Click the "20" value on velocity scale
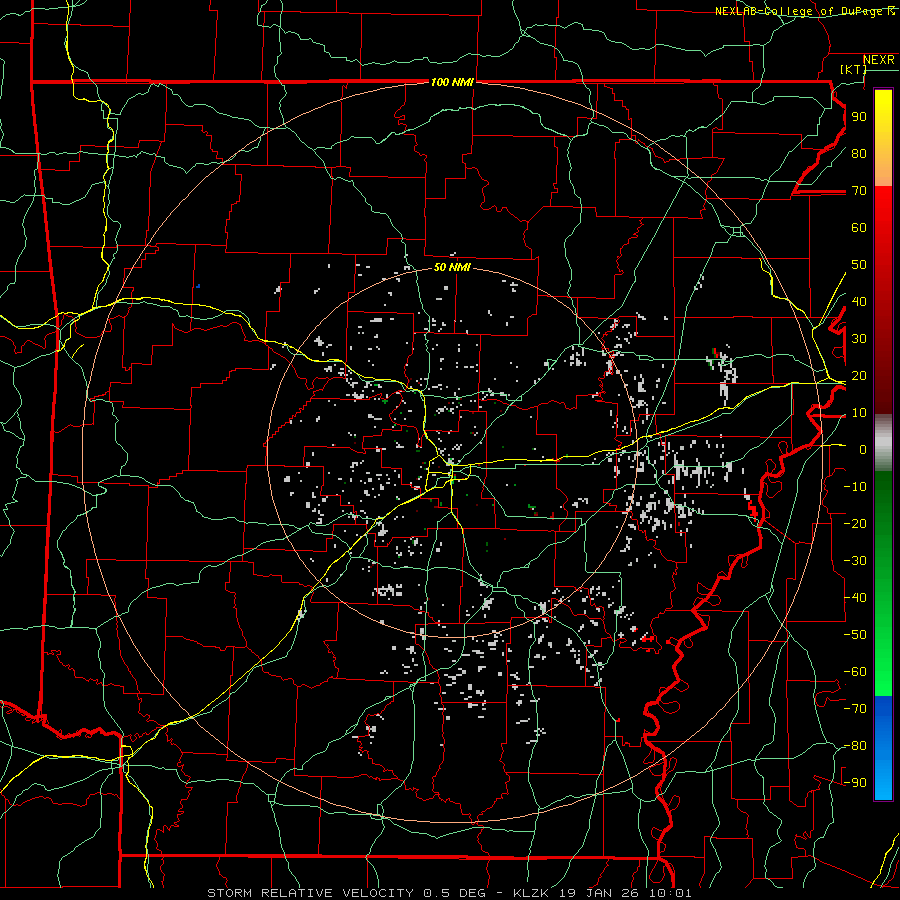The image size is (900, 900). (859, 375)
